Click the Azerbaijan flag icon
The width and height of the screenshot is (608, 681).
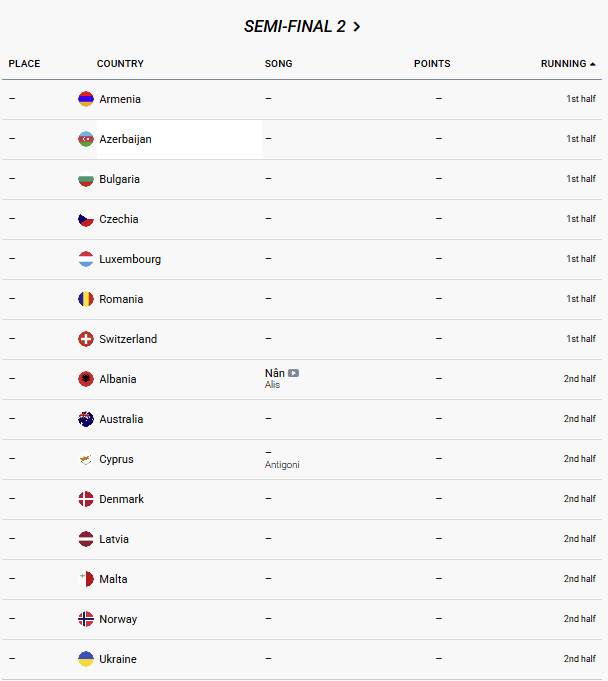(86, 139)
